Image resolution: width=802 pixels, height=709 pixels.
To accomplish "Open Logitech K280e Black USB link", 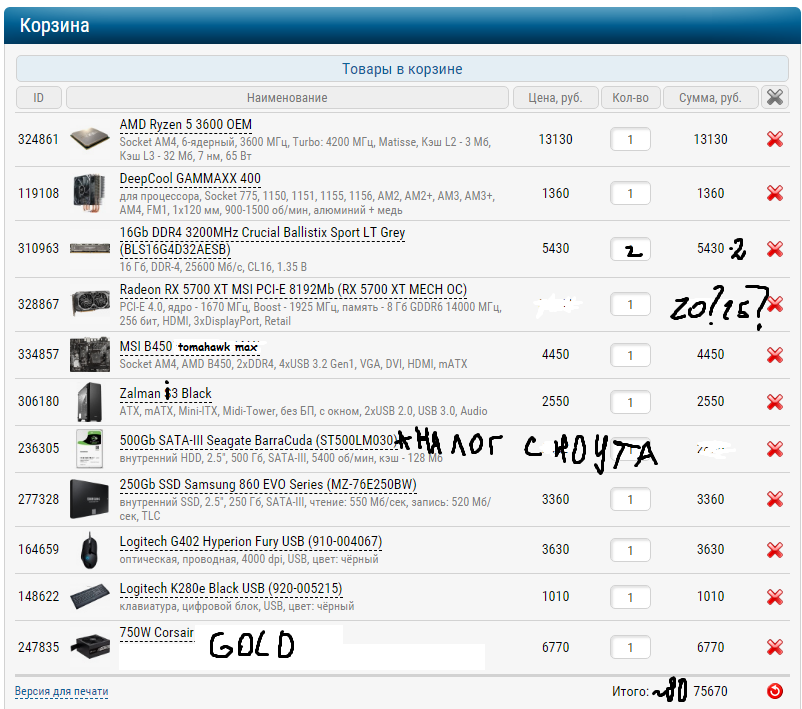I will (231, 589).
